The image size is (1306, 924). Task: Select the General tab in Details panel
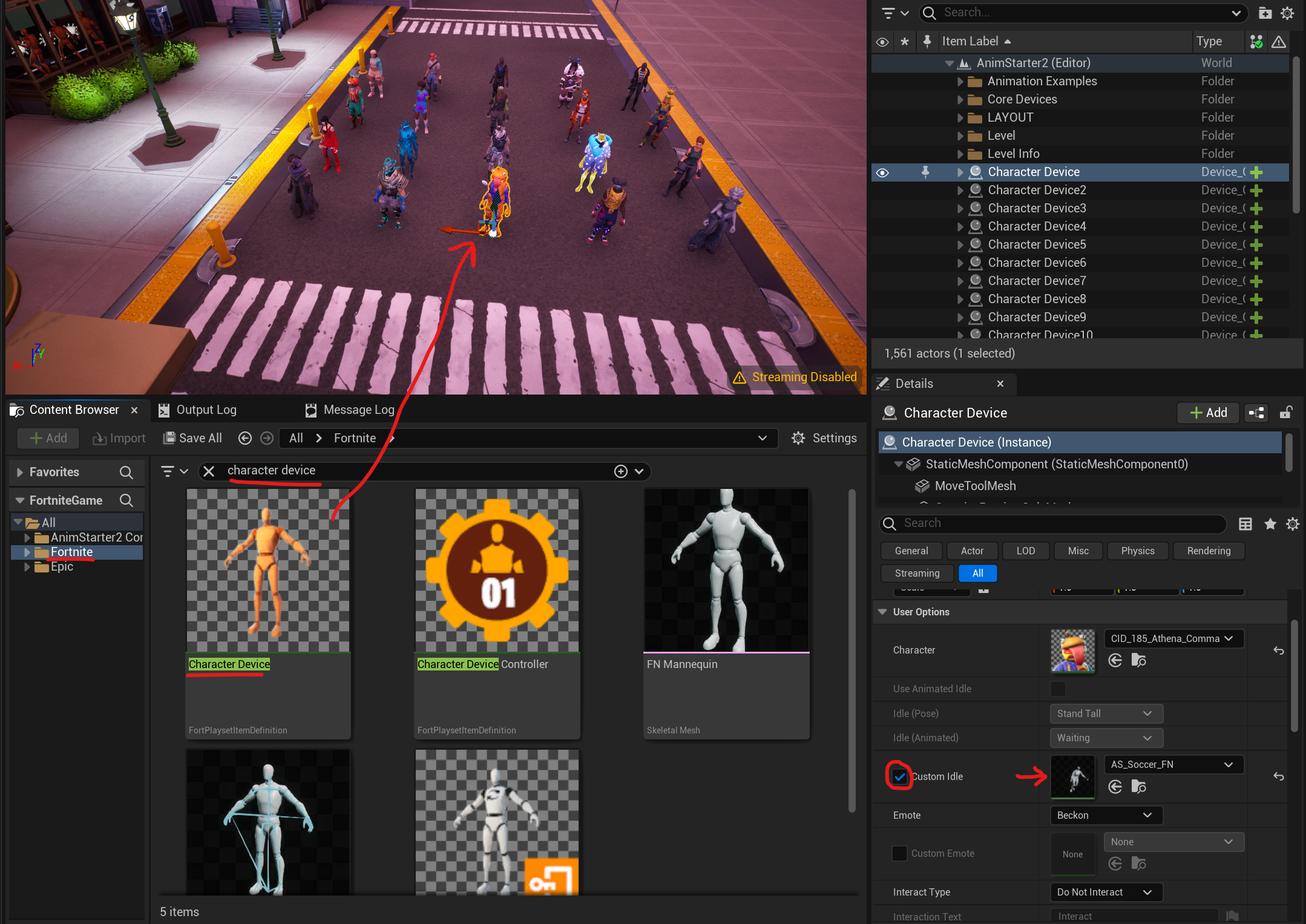point(911,551)
